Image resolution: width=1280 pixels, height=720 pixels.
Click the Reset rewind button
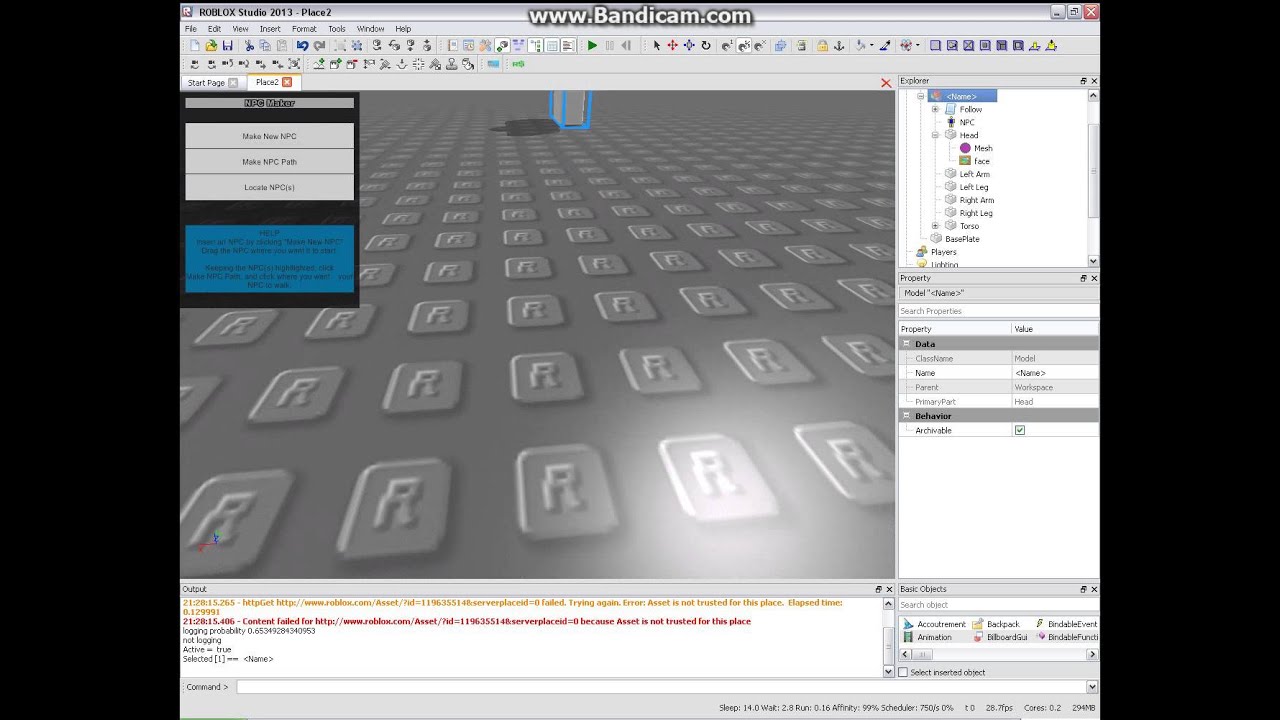(626, 46)
